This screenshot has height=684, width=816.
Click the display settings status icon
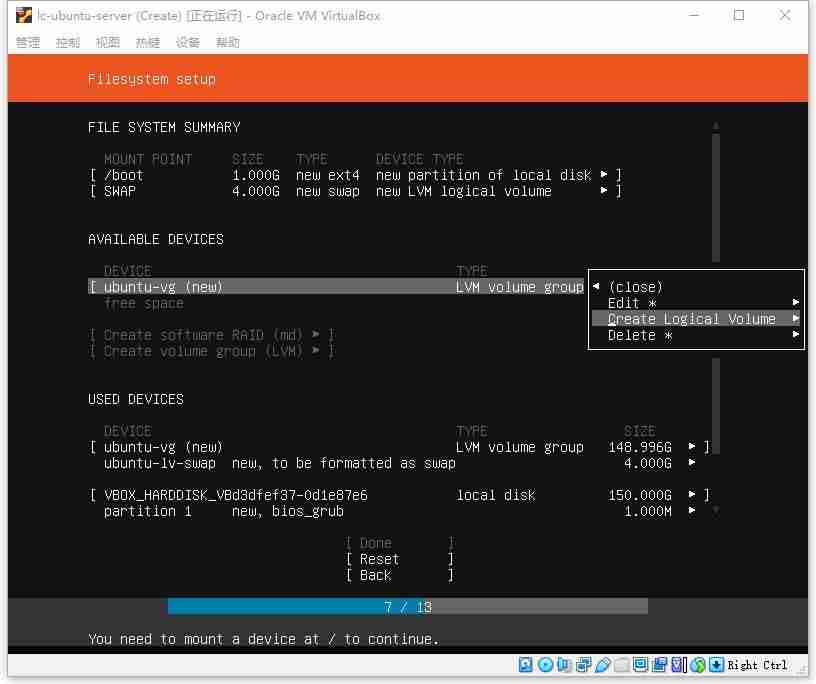(641, 665)
